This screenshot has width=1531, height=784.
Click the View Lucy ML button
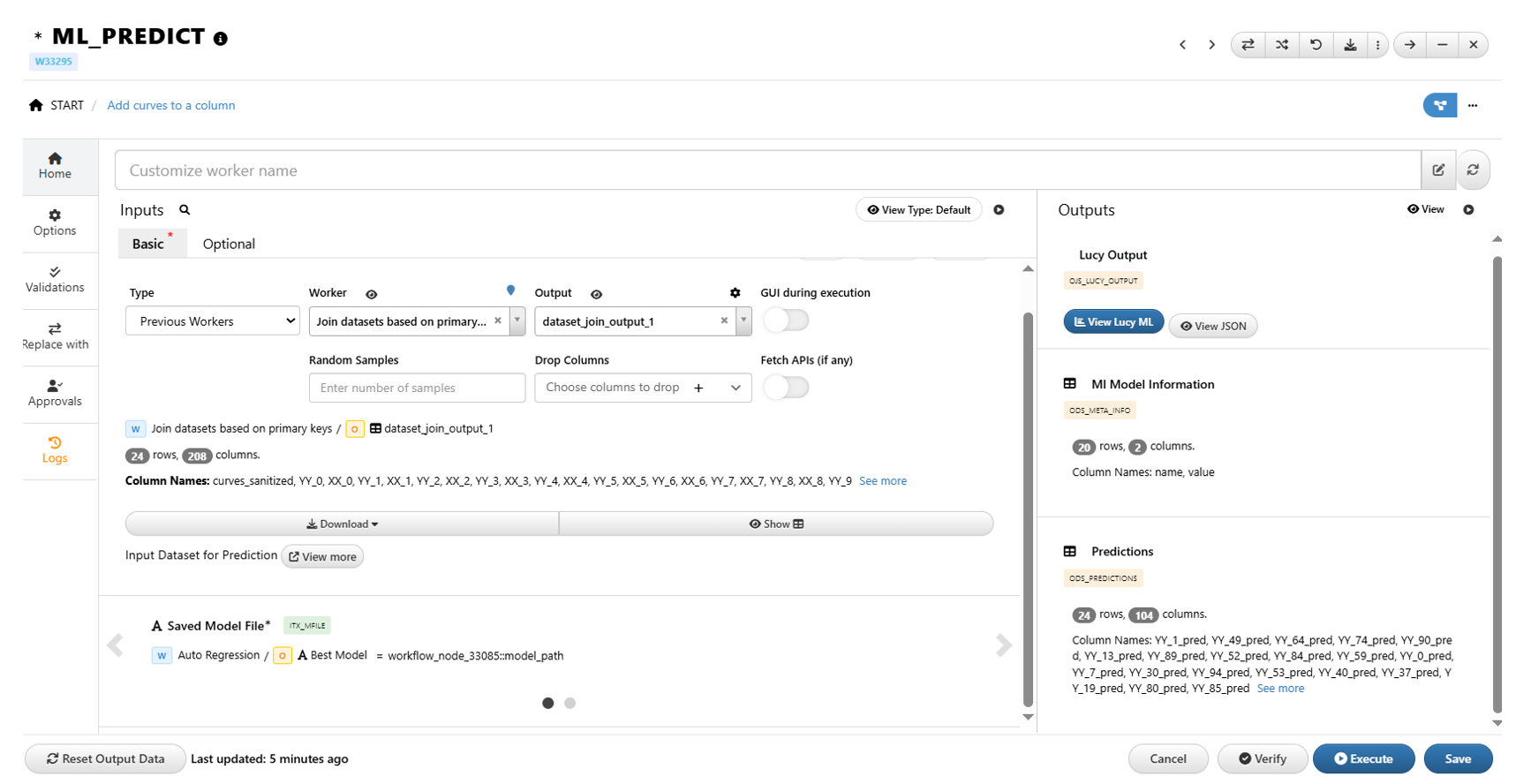point(1113,322)
